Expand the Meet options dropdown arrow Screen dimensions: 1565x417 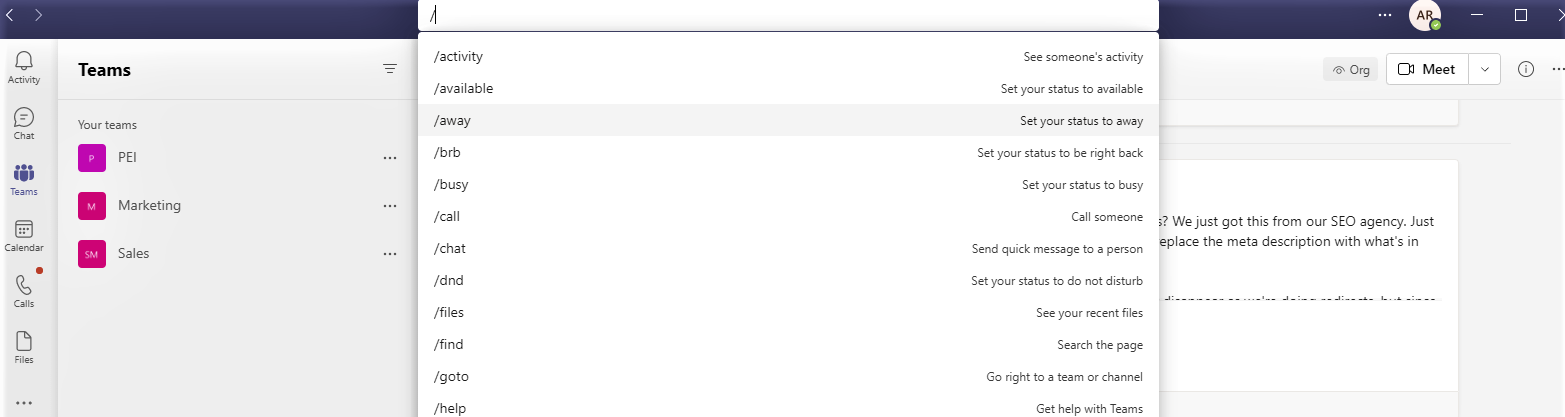coord(1485,69)
